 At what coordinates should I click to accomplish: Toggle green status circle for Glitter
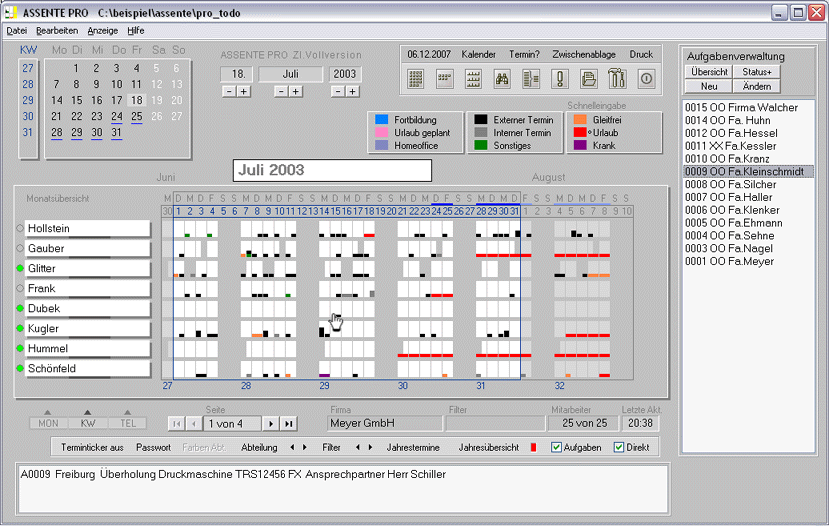[x=20, y=269]
